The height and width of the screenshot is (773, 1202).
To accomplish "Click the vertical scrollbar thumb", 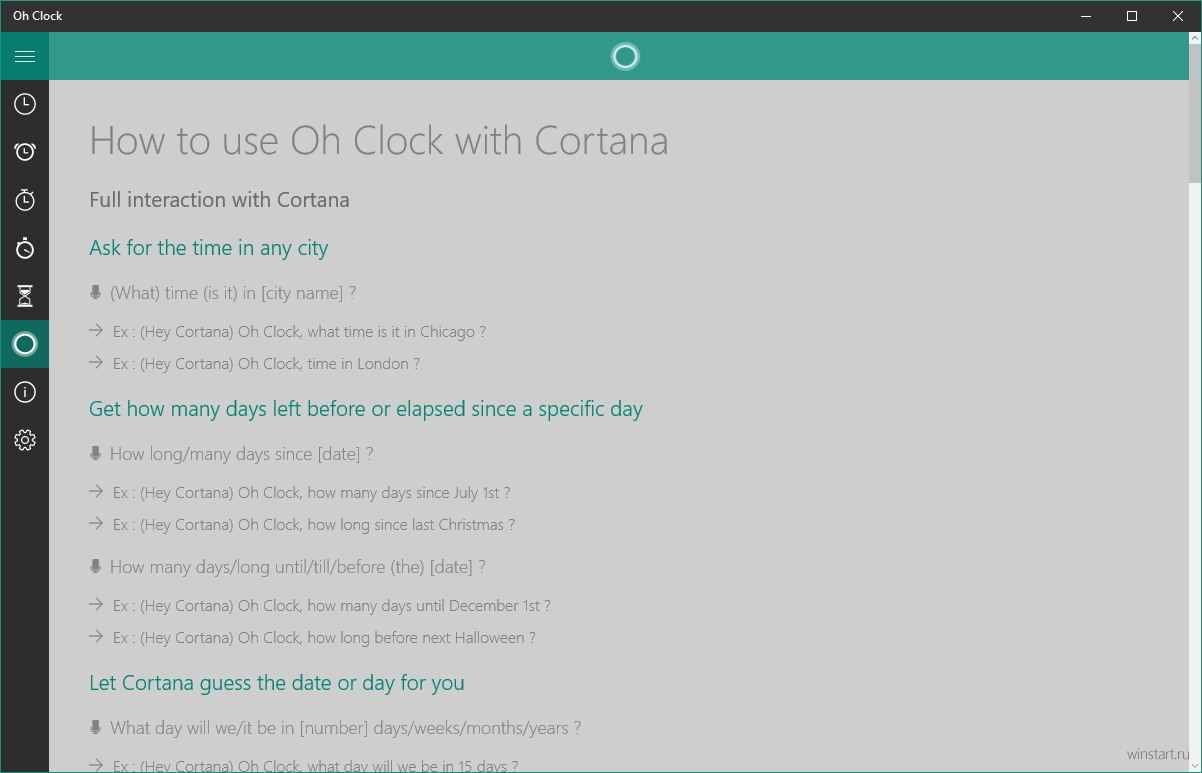I will (x=1195, y=114).
